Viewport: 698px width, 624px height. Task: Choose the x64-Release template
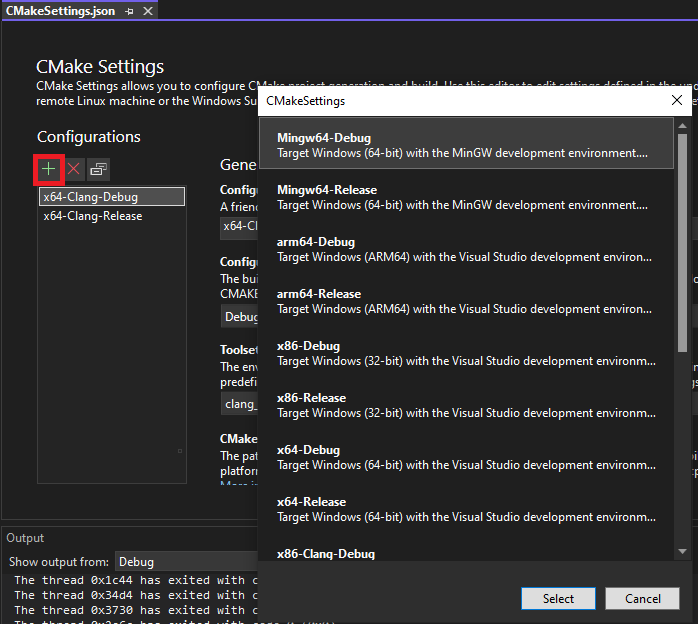tap(466, 510)
